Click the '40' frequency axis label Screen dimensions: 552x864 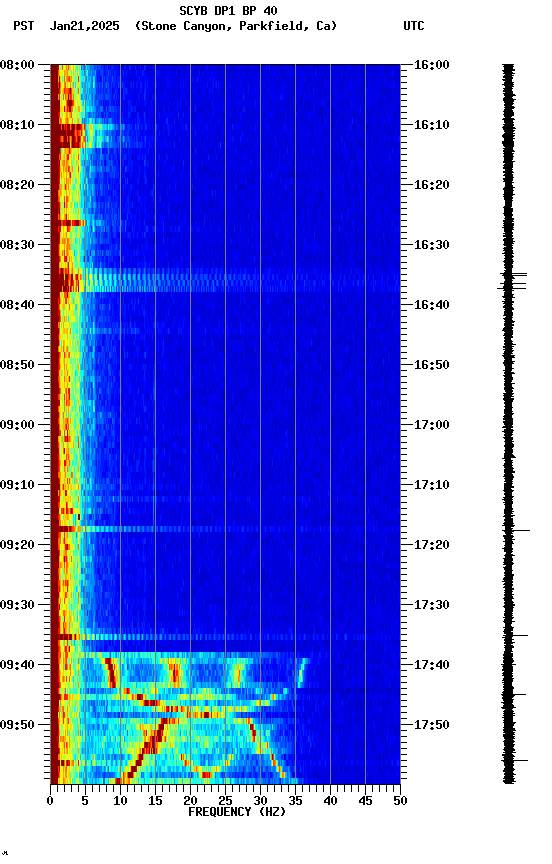[x=331, y=801]
